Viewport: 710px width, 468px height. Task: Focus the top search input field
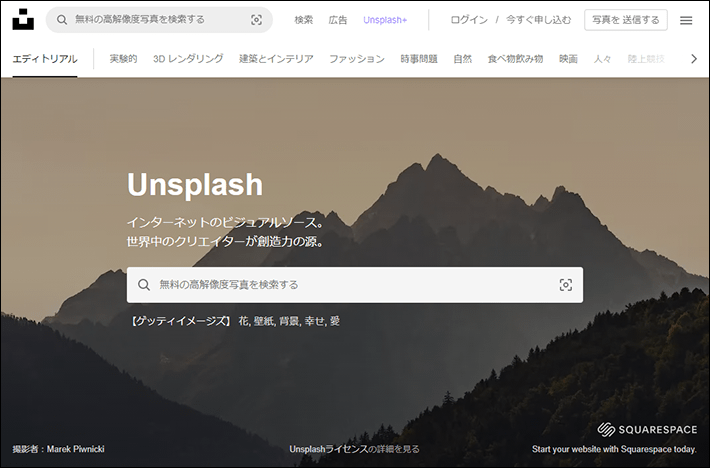click(159, 20)
